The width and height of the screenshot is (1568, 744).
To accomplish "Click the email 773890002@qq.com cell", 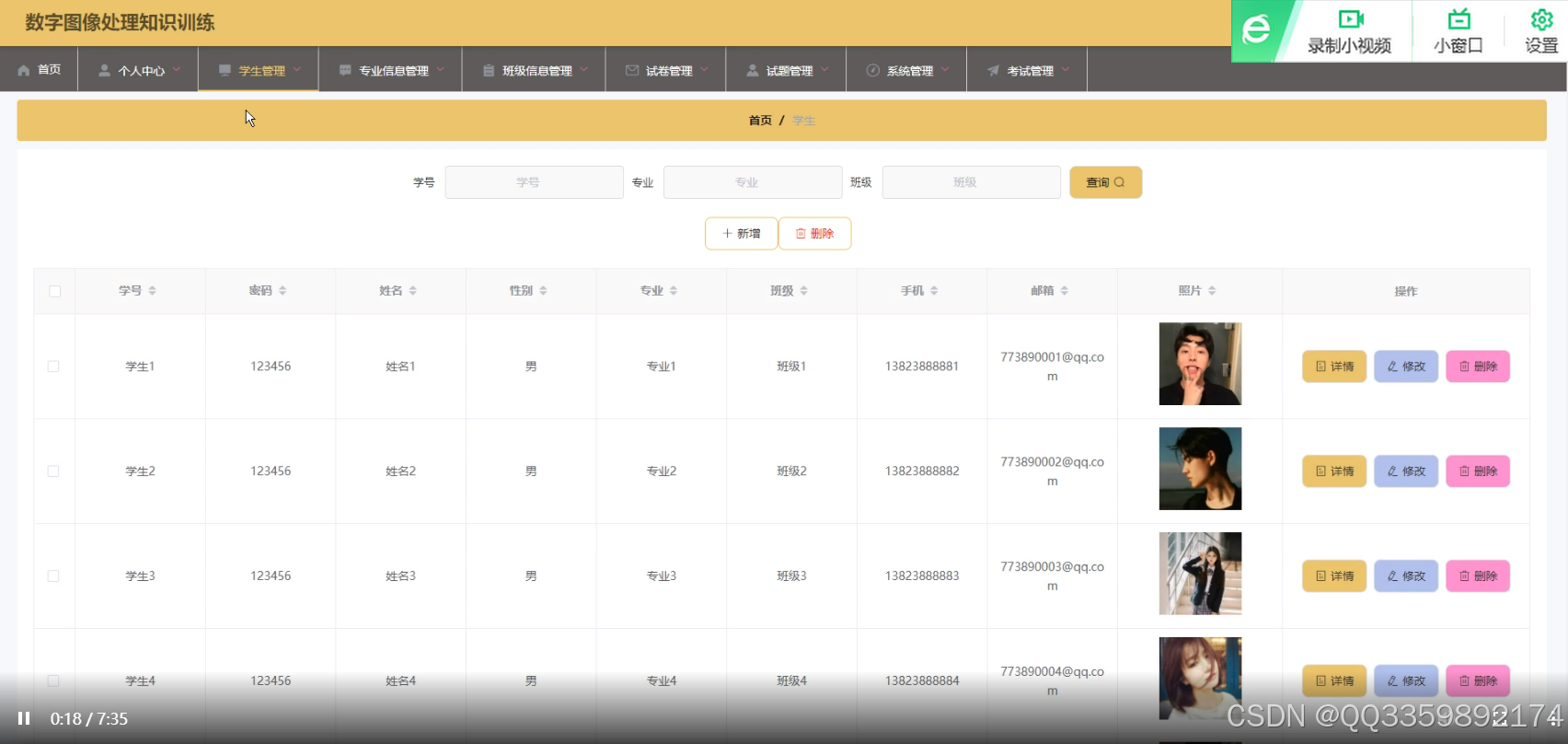I will (1052, 471).
